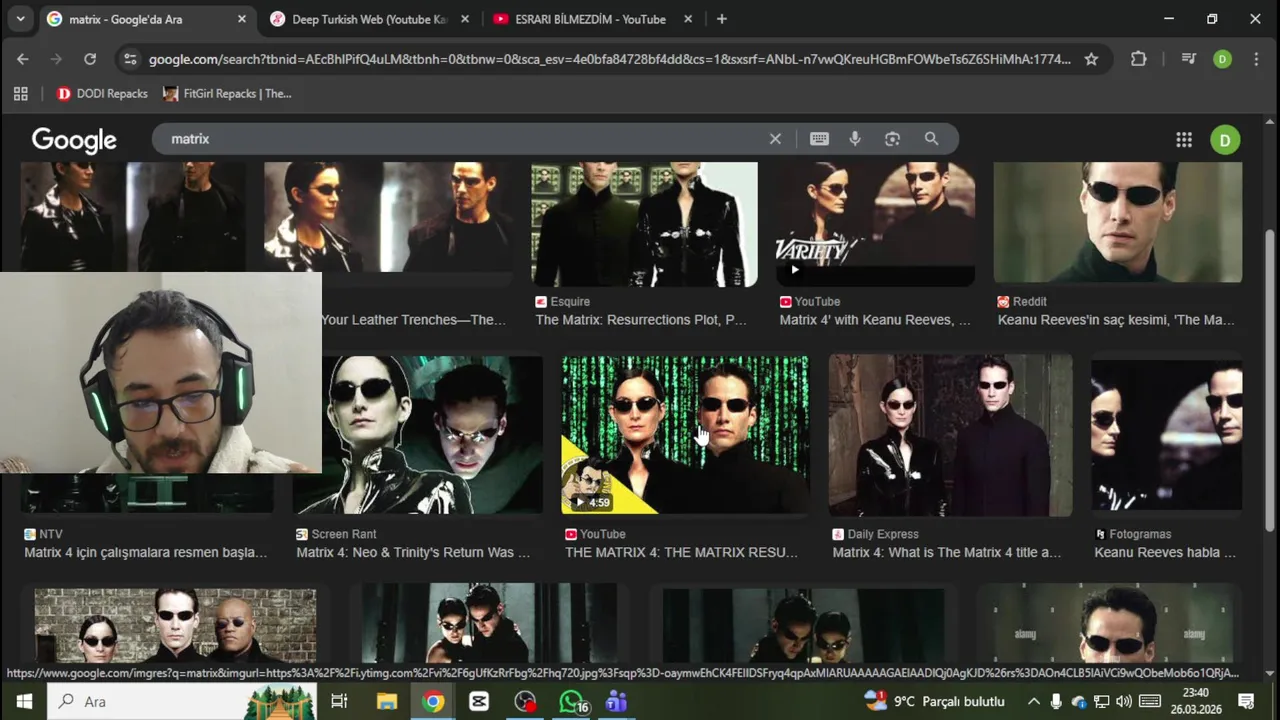Open the Windows Start menu

click(24, 701)
